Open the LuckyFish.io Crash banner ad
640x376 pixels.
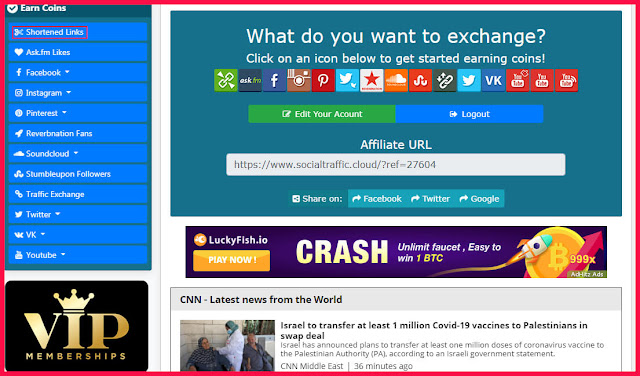396,252
